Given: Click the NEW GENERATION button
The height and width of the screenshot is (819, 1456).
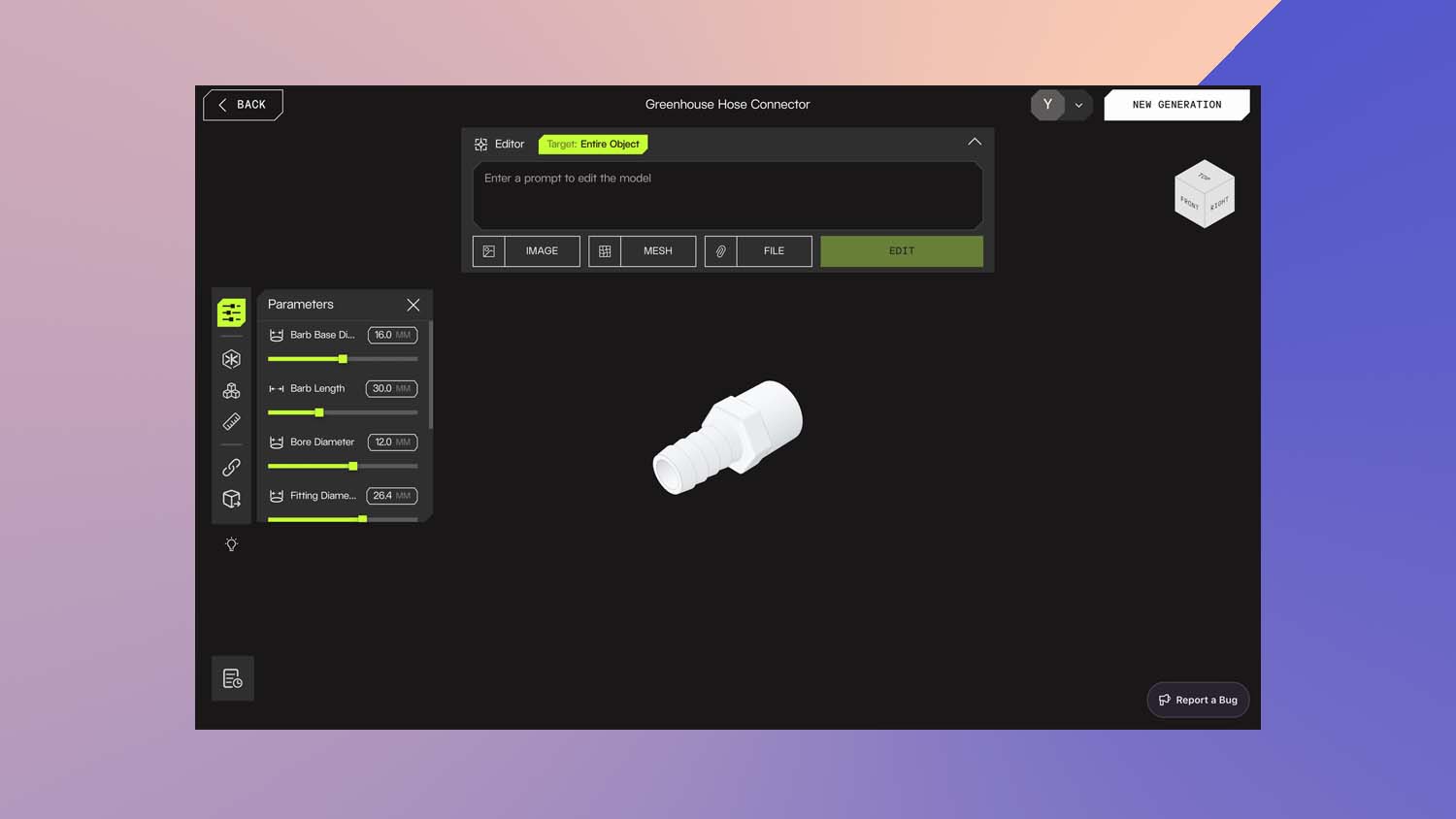Looking at the screenshot, I should (x=1176, y=105).
